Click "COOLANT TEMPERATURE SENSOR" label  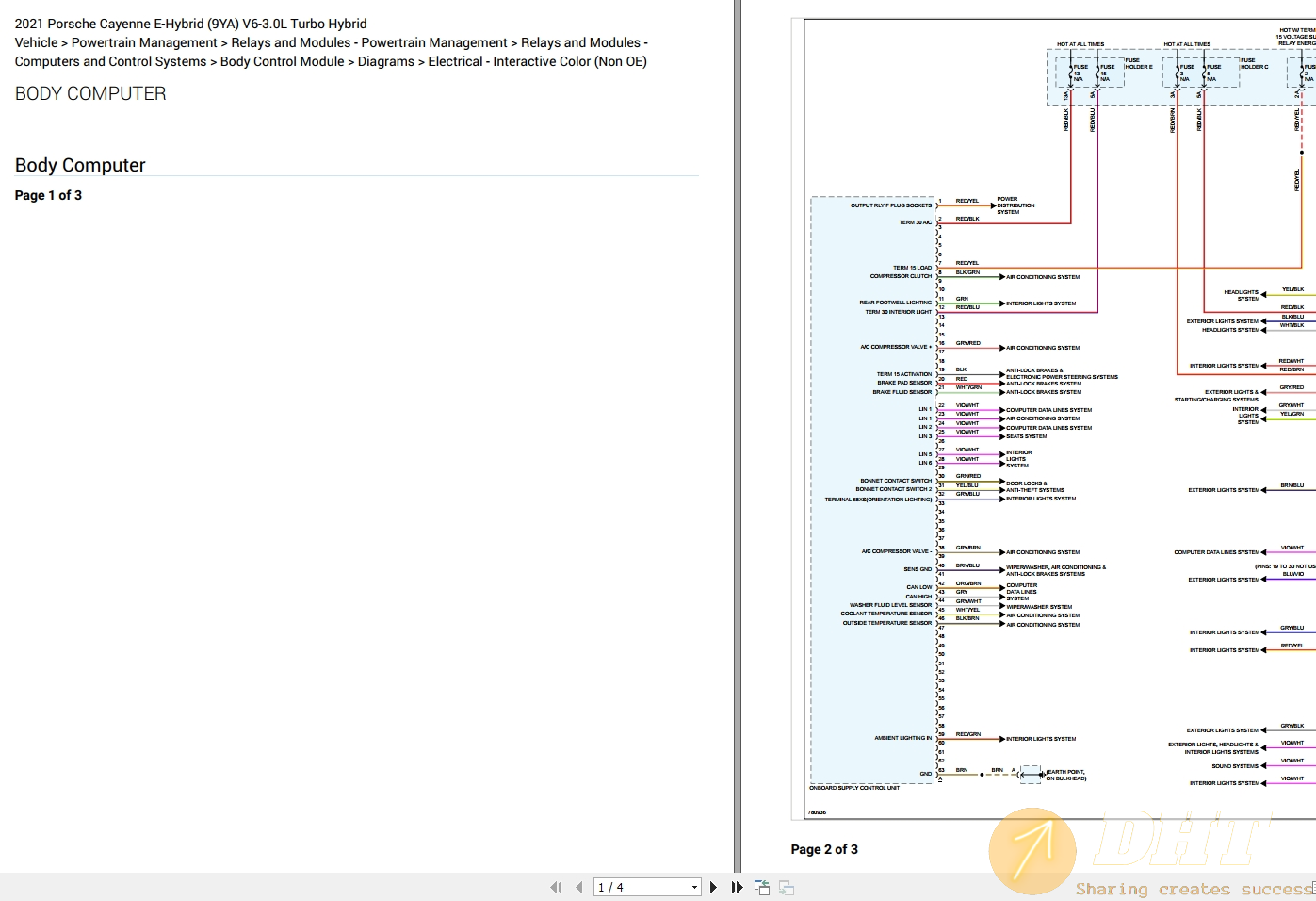click(x=886, y=614)
